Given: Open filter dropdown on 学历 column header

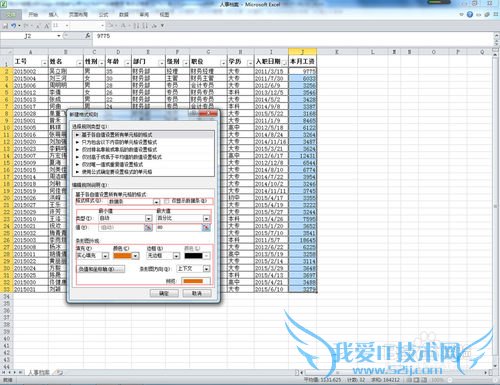Looking at the screenshot, I should pyautogui.click(x=249, y=63).
